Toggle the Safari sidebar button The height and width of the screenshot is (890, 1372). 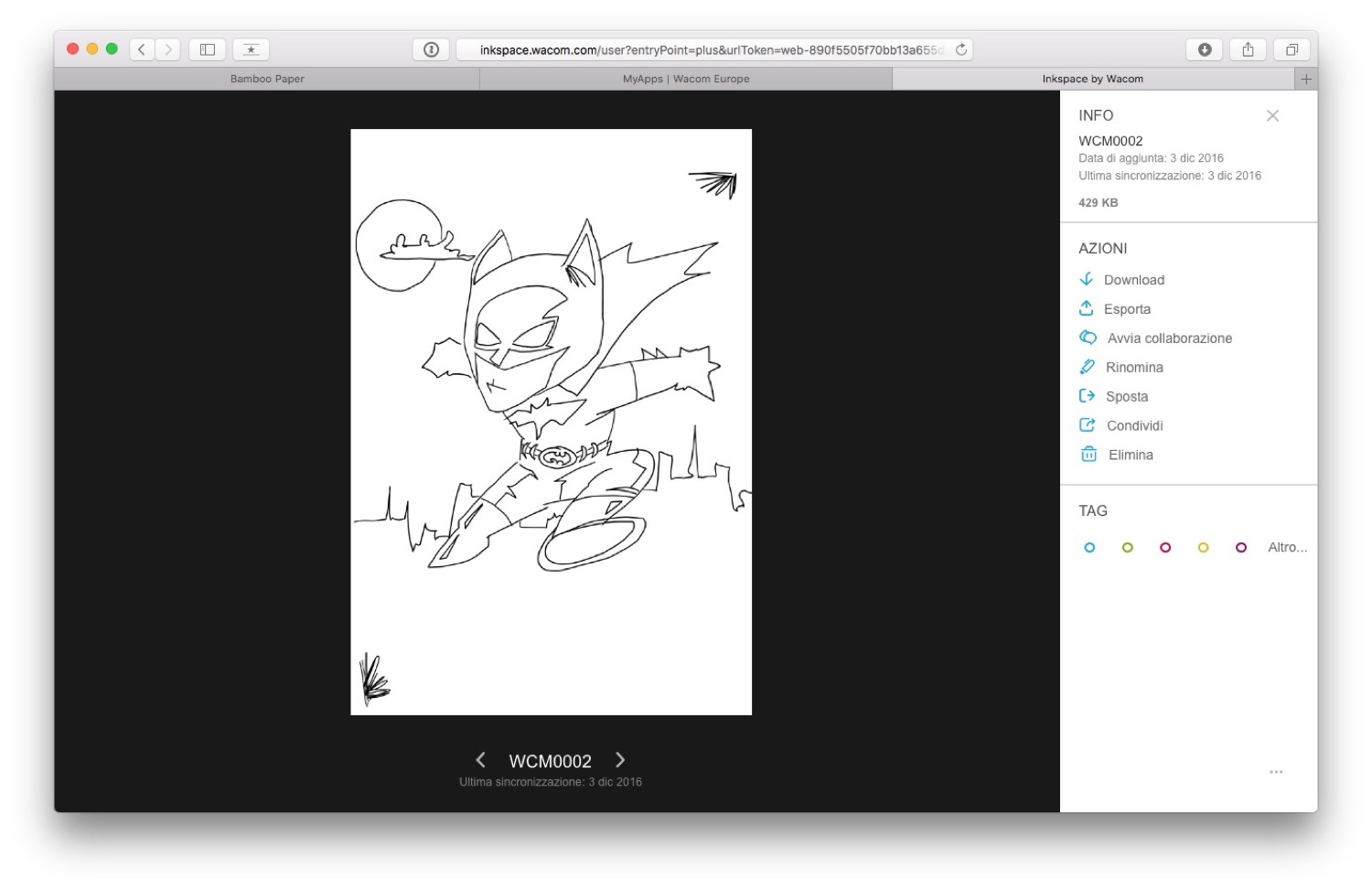tap(208, 49)
